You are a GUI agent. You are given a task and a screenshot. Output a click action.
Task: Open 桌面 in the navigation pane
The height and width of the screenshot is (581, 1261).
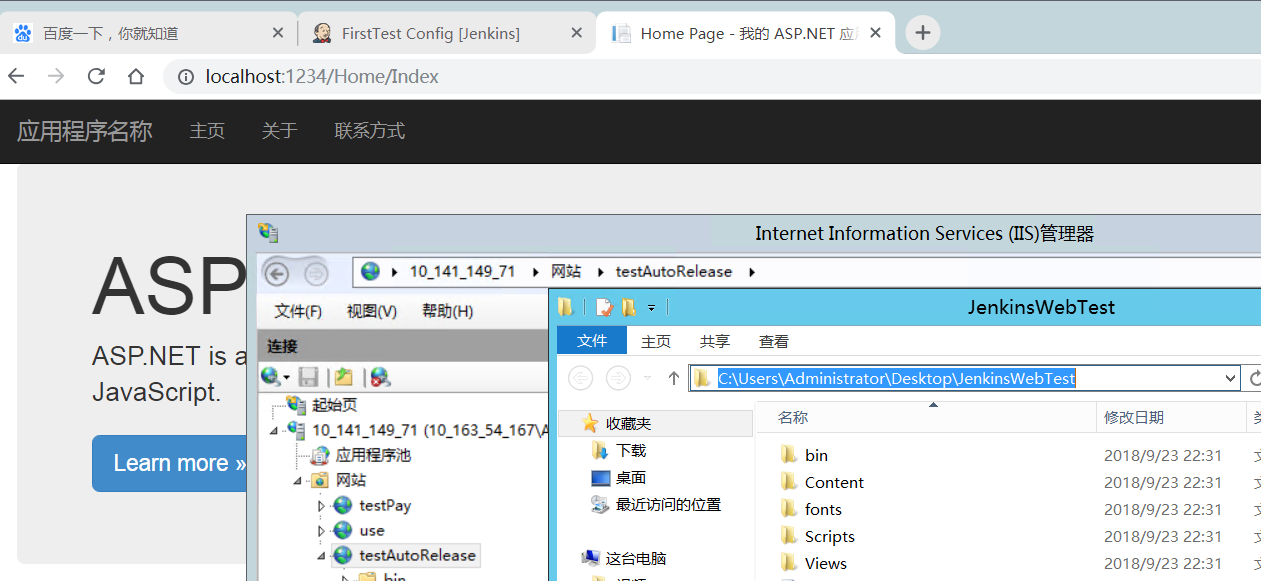pos(631,478)
